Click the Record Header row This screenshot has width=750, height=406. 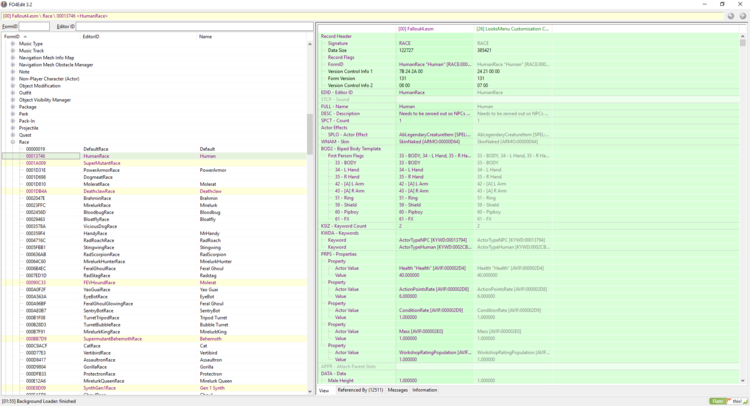529,36
